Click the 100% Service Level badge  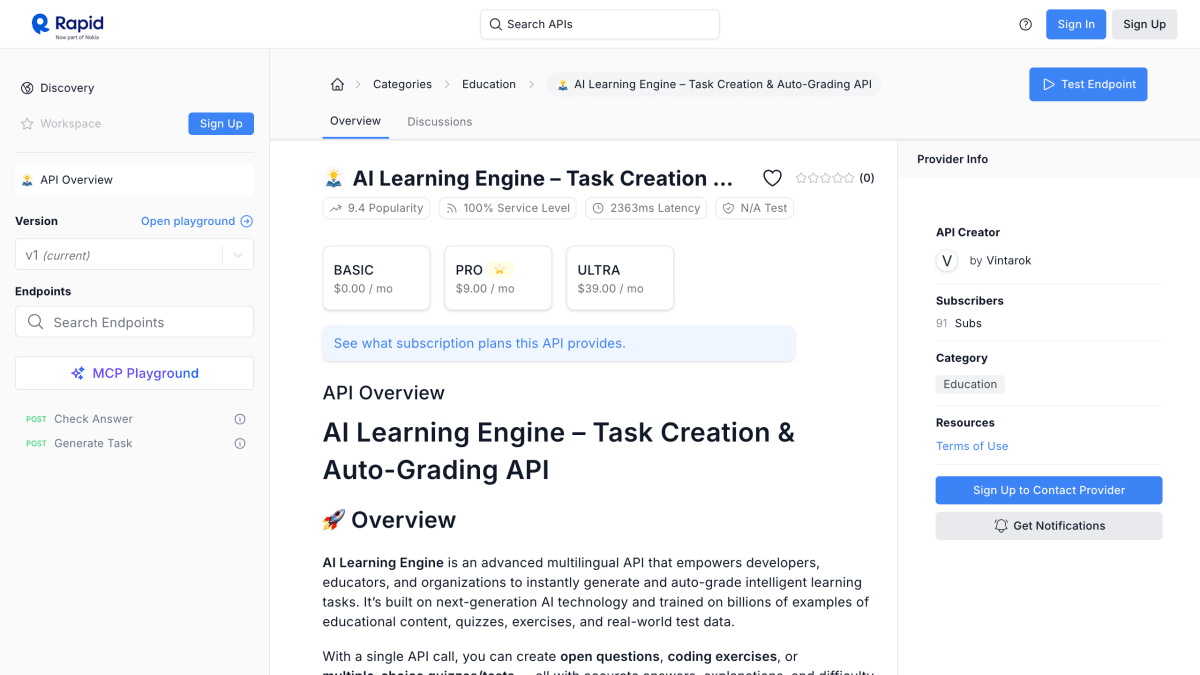(508, 208)
